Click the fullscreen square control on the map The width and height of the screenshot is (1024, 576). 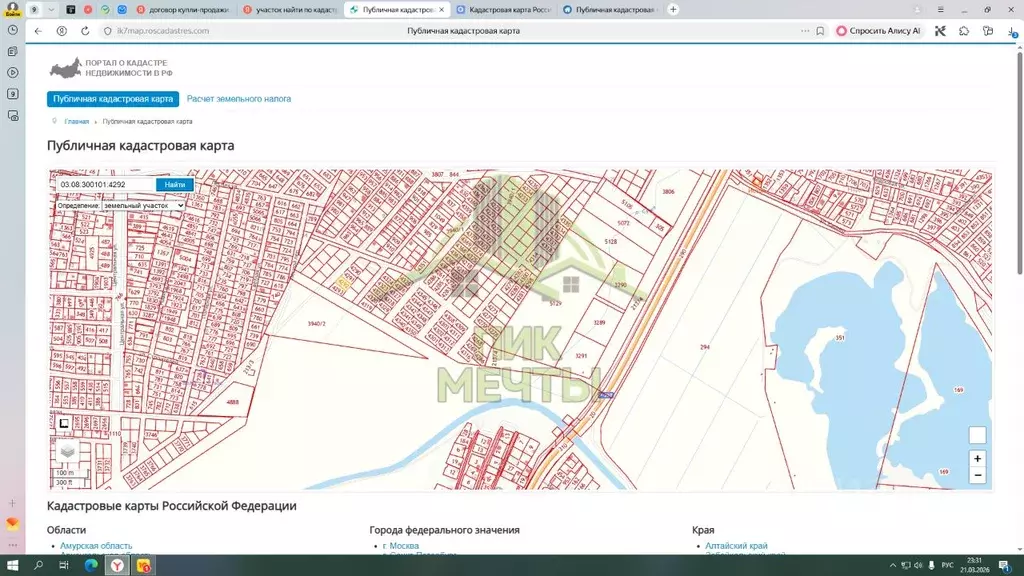[977, 435]
